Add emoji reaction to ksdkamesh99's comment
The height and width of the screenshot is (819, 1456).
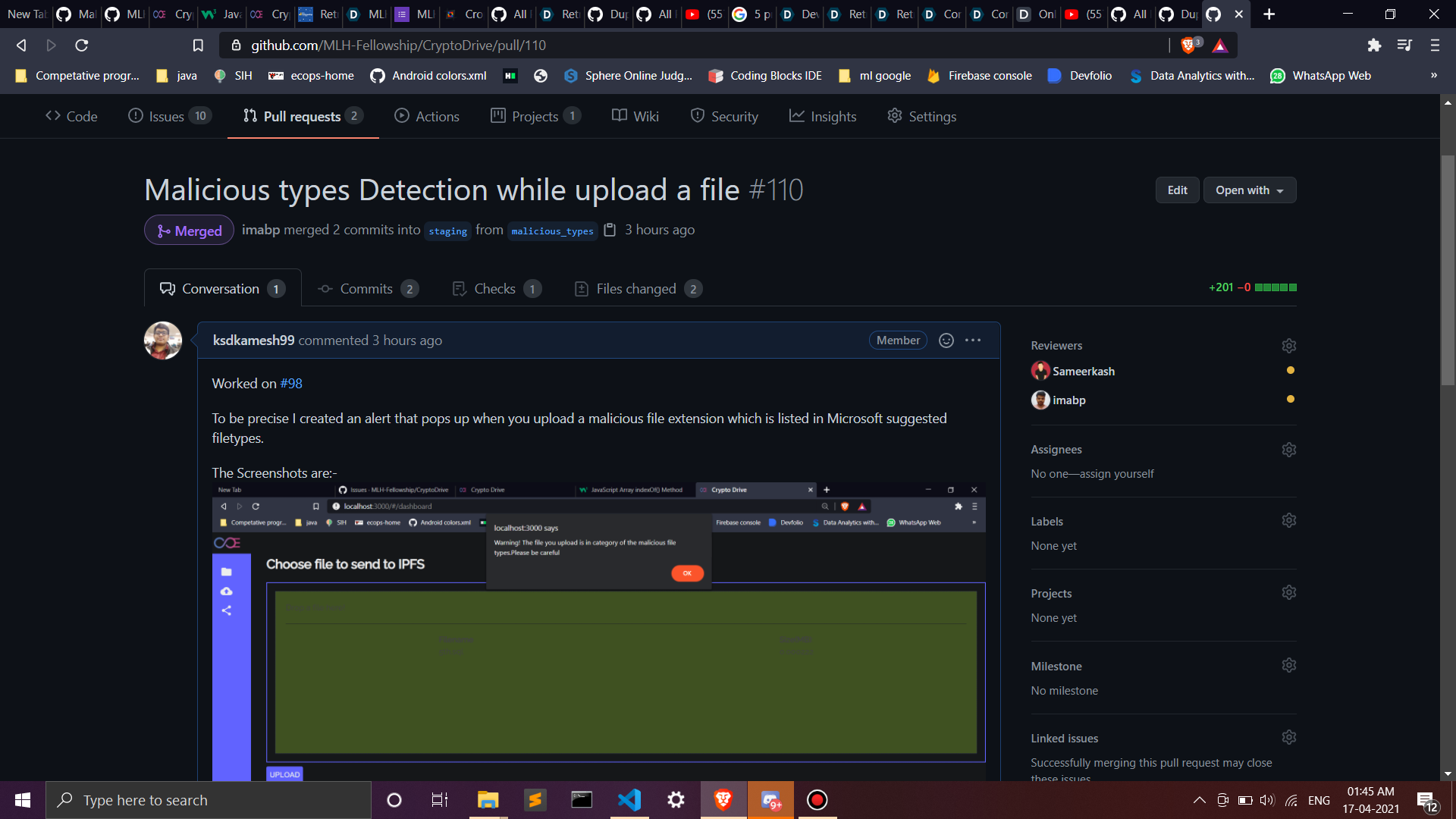(x=946, y=340)
